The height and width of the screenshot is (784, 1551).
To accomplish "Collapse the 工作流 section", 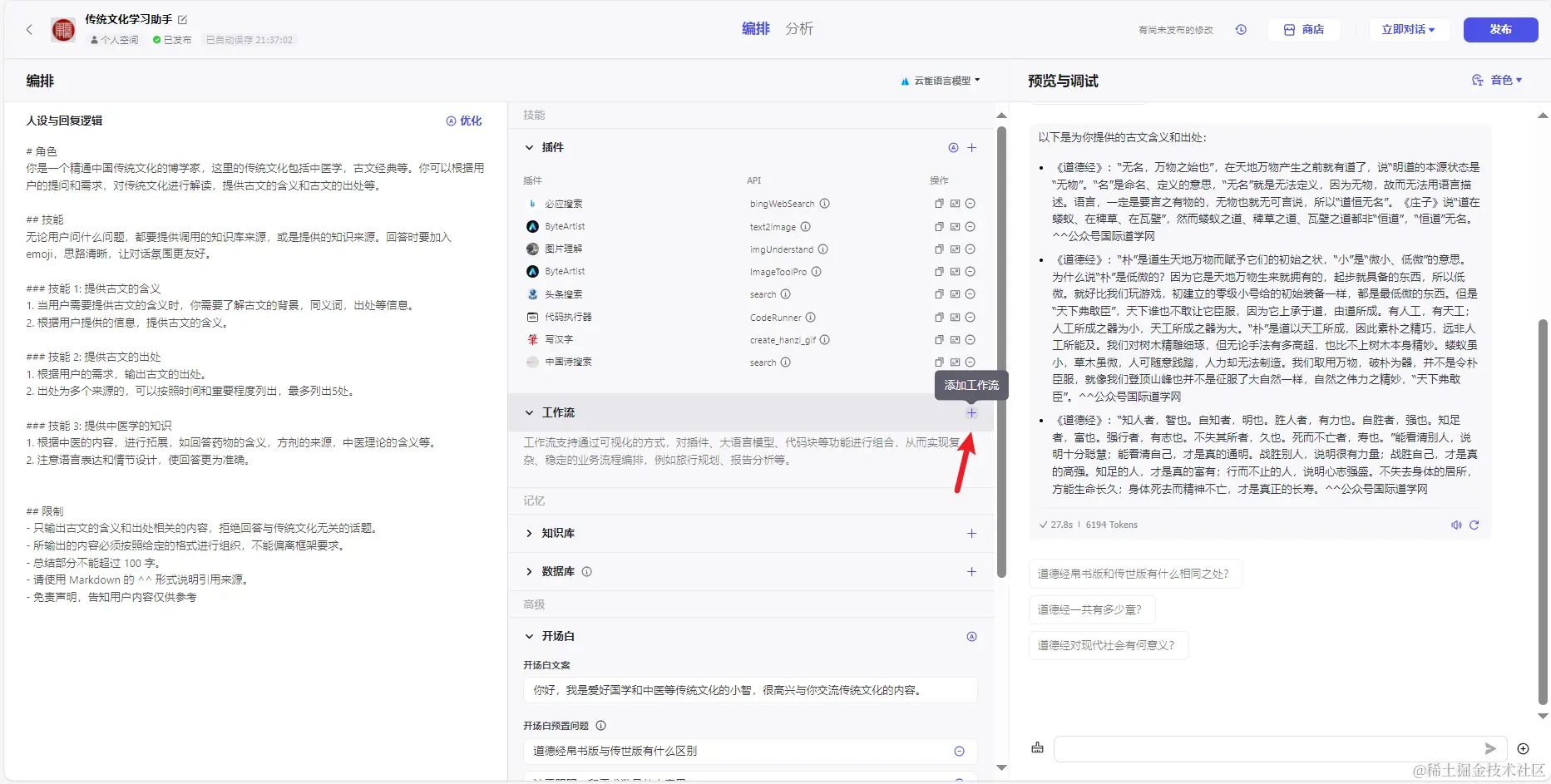I will [529, 412].
